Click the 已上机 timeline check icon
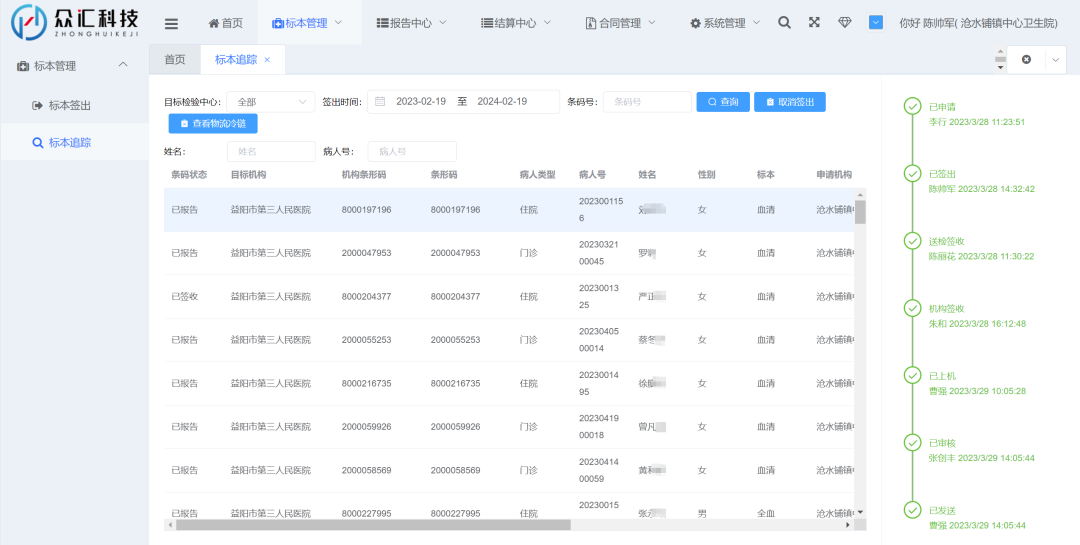 pyautogui.click(x=912, y=376)
